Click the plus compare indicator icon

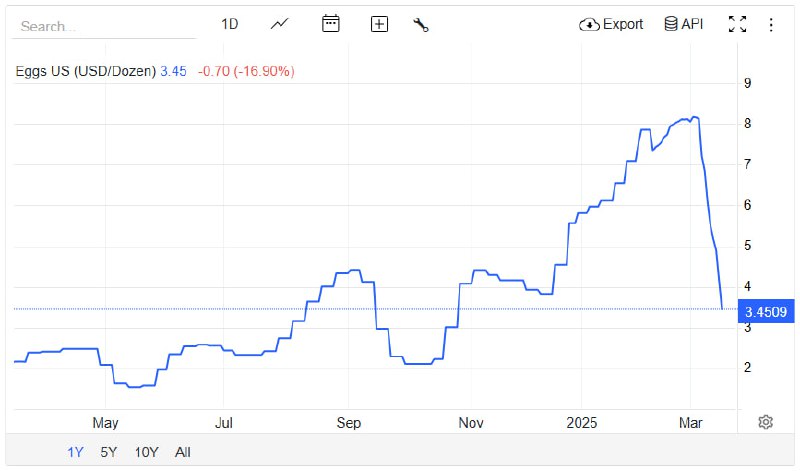379,24
